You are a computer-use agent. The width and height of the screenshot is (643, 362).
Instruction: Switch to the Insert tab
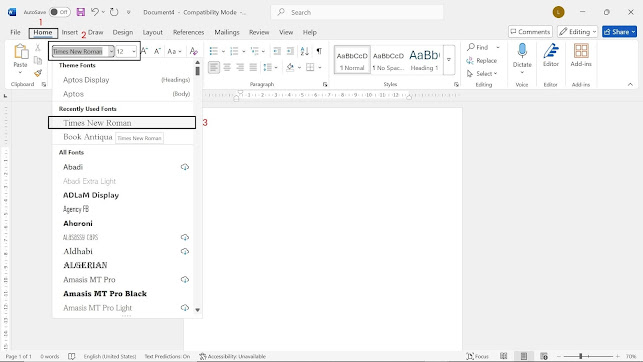pos(70,32)
